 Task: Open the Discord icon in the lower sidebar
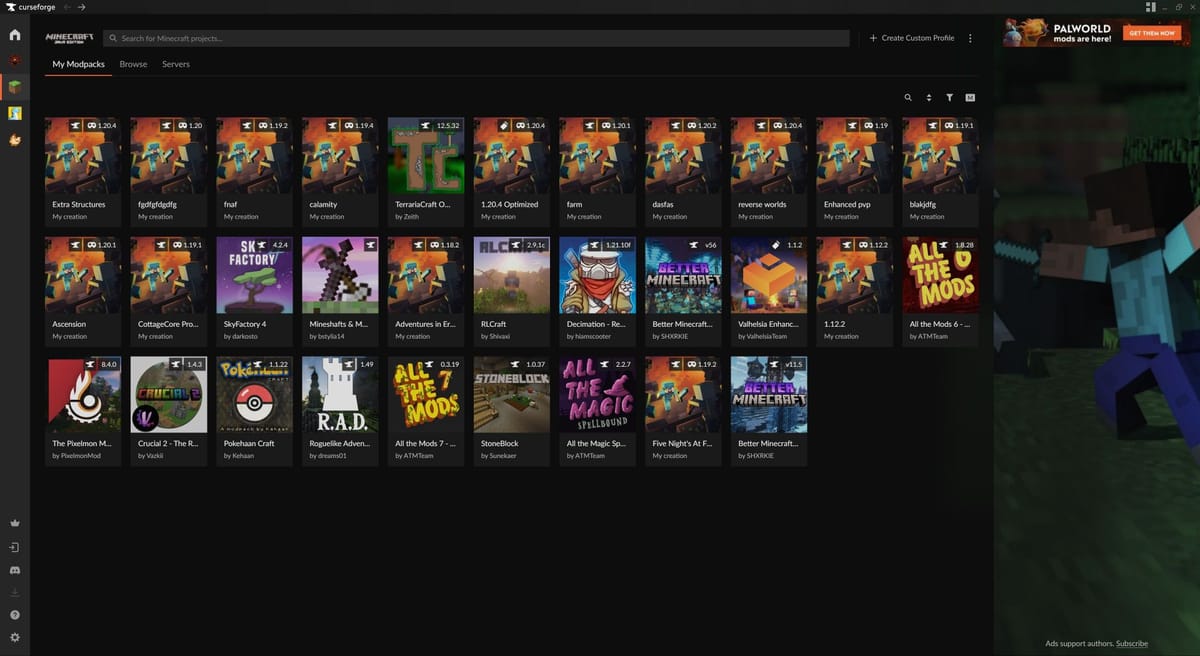[x=14, y=570]
